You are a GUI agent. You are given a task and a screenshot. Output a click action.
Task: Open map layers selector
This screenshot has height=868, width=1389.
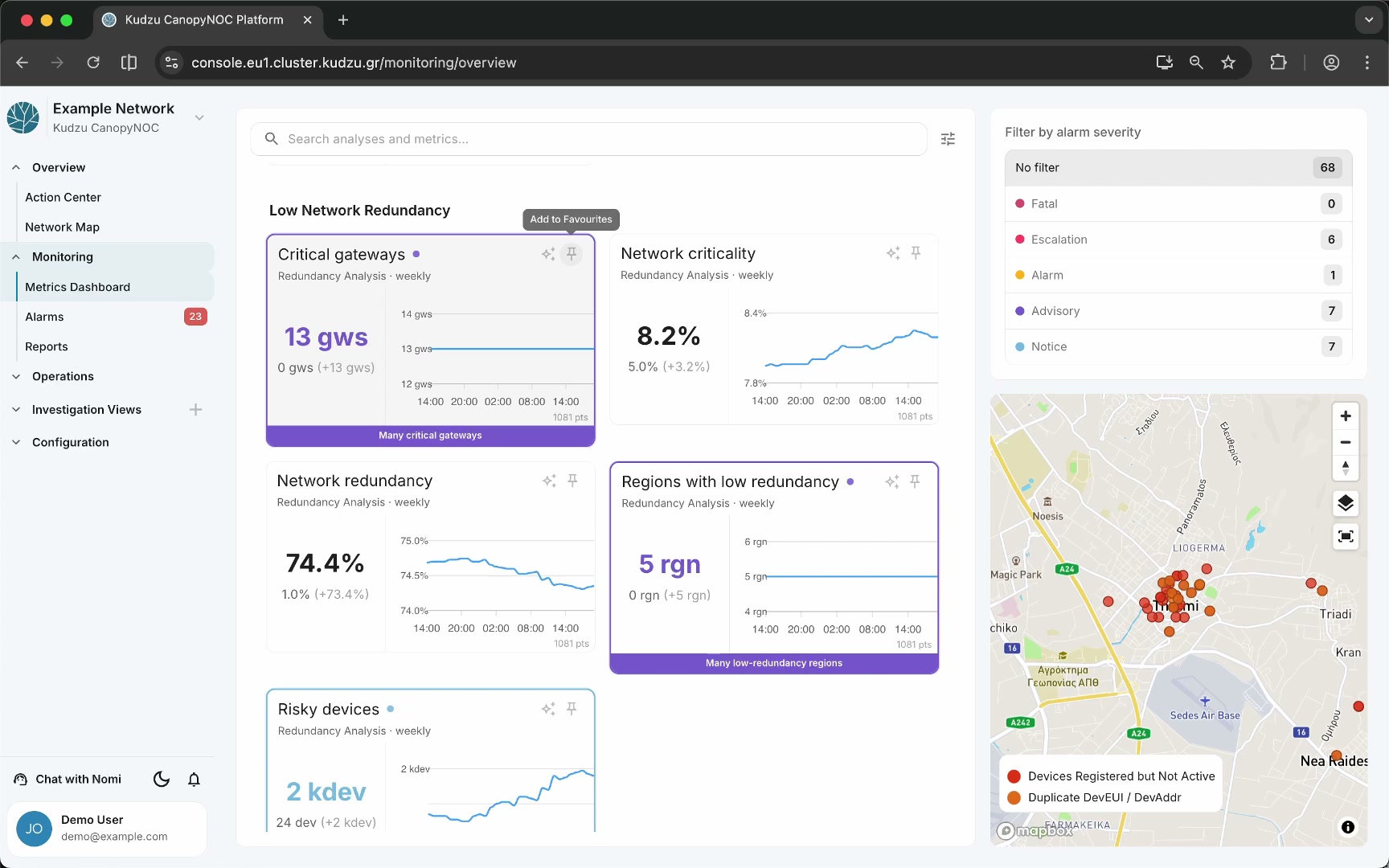1346,504
